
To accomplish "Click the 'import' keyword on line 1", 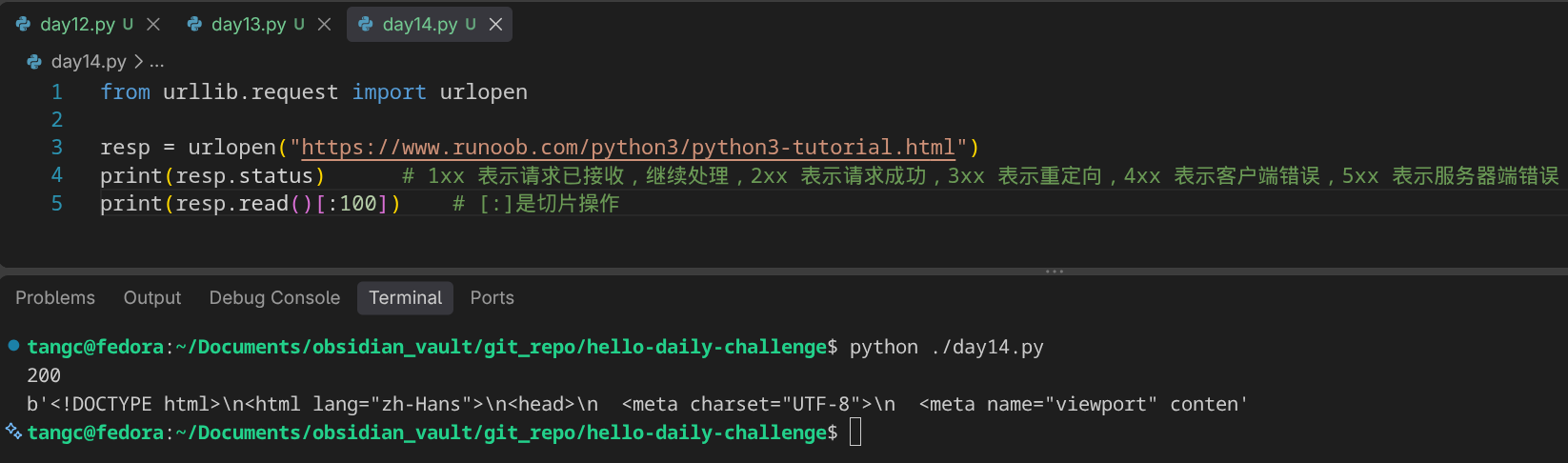I will point(389,92).
